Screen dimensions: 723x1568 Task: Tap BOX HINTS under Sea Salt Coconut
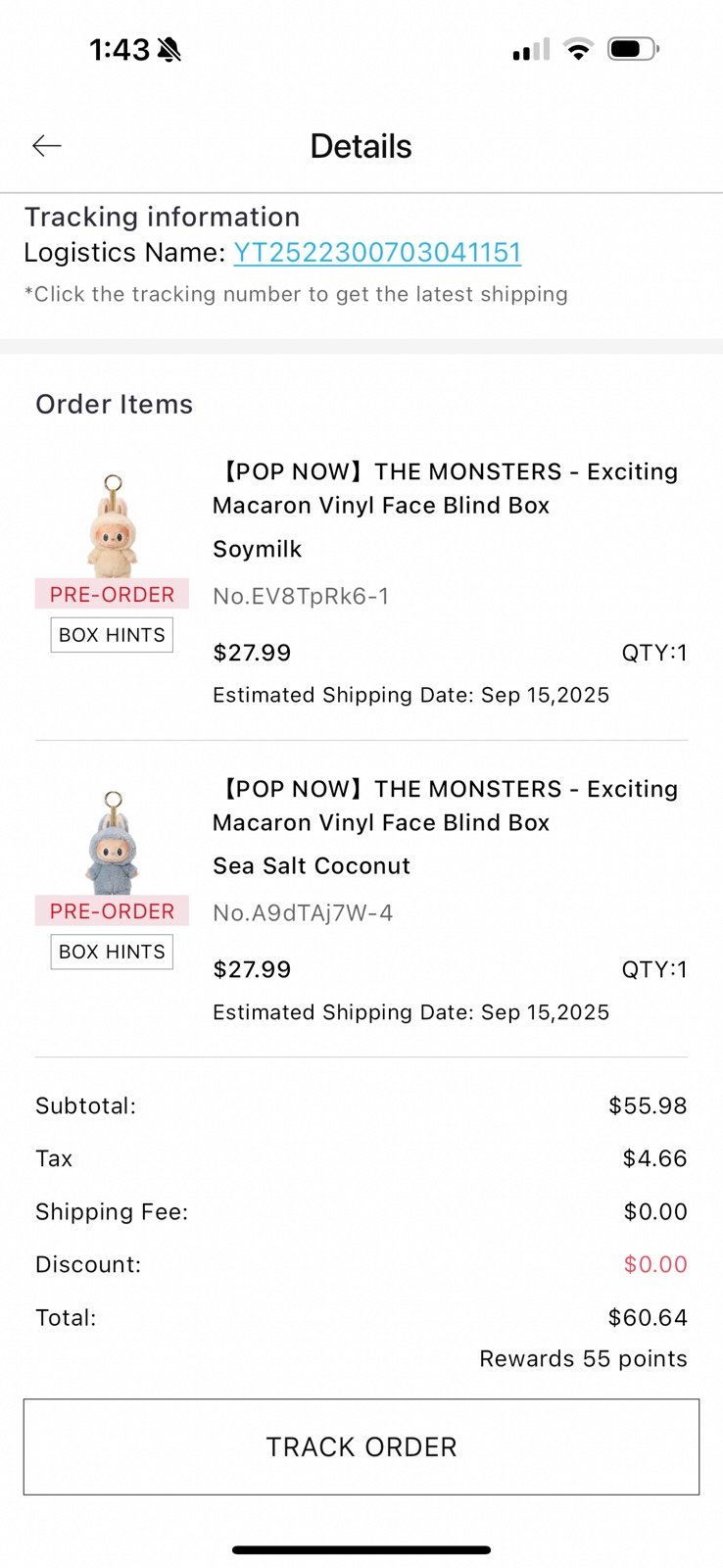pyautogui.click(x=112, y=952)
